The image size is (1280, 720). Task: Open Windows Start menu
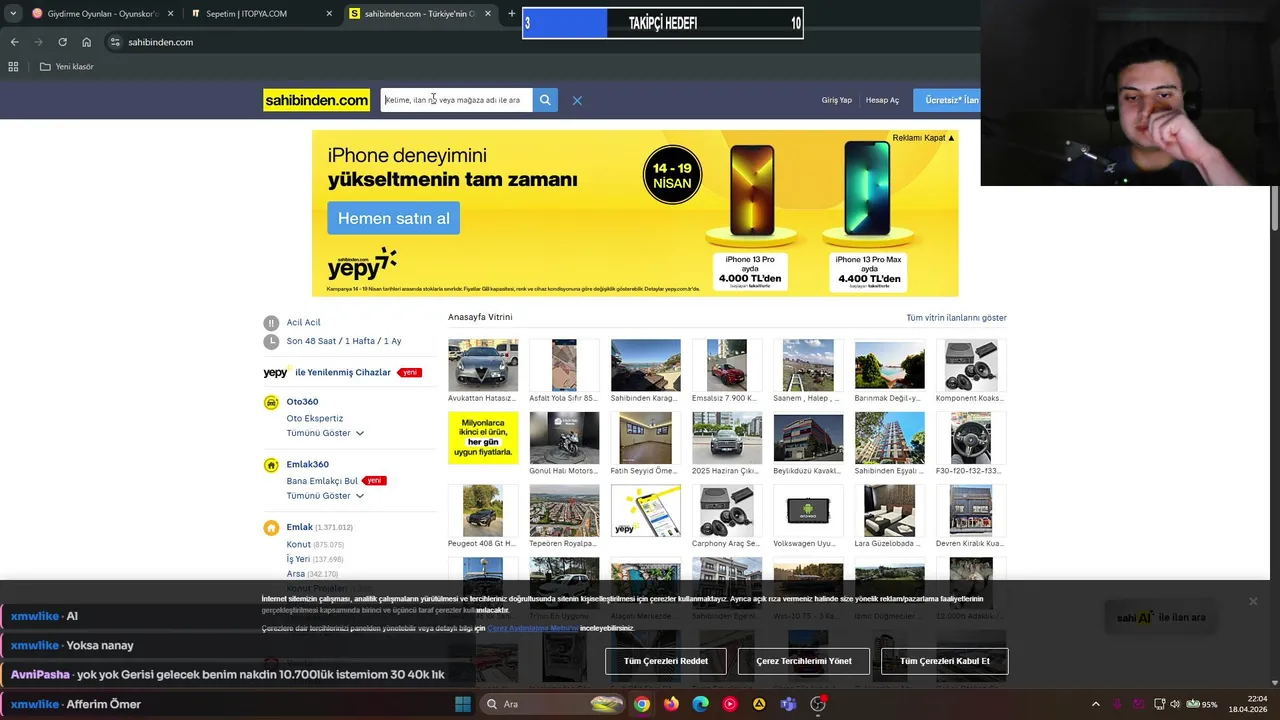tap(462, 704)
